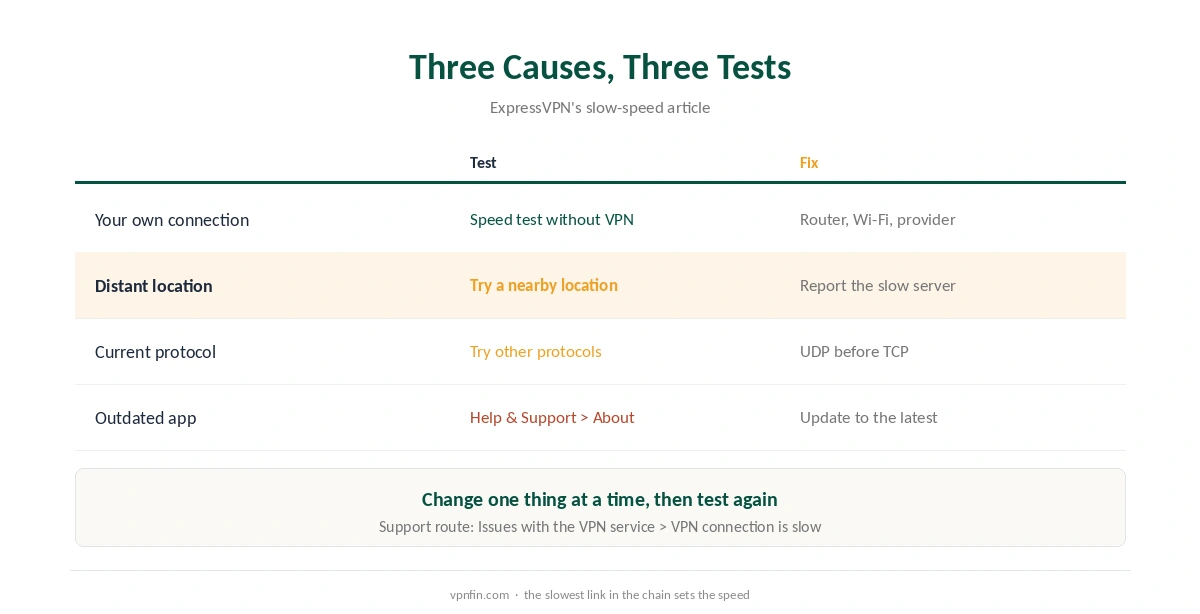
Task: Select the 'Current protocol' row label
Action: click(x=156, y=352)
